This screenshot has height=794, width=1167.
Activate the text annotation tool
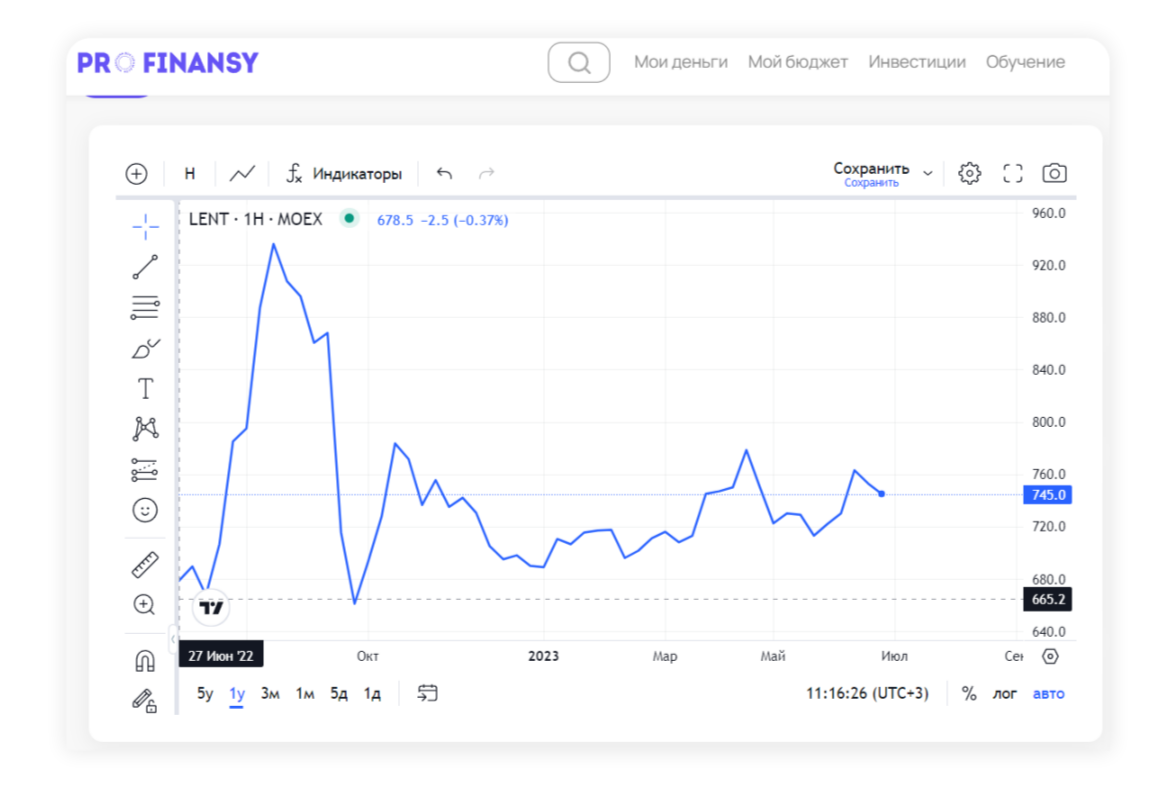[x=145, y=388]
